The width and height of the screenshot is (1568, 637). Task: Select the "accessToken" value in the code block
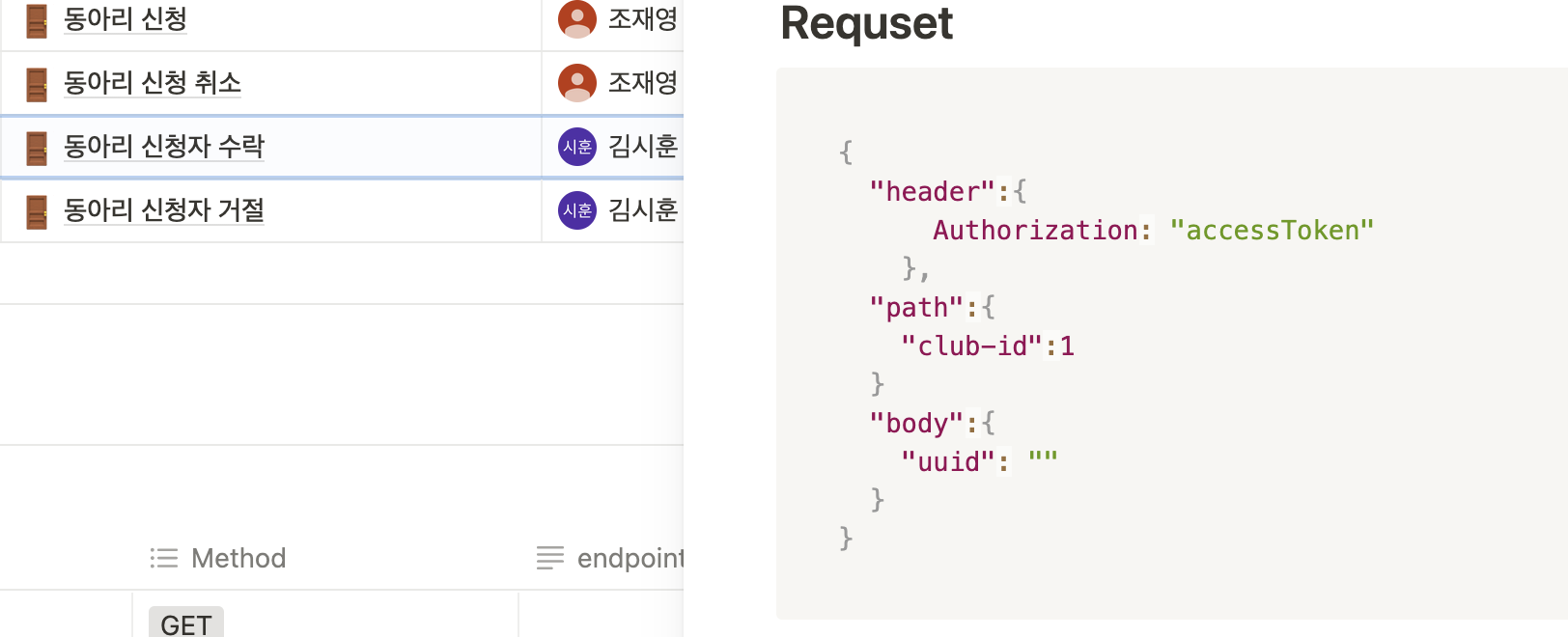pos(1273,230)
